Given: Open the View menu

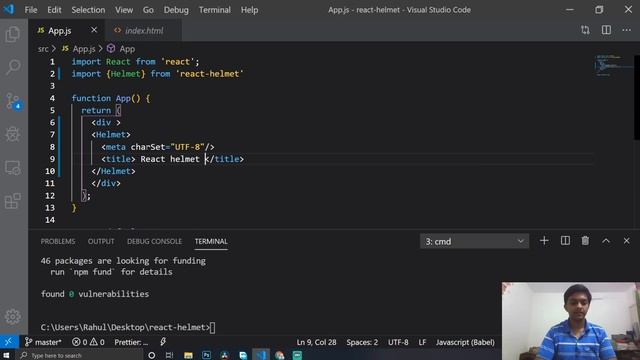Looking at the screenshot, I should pos(124,10).
